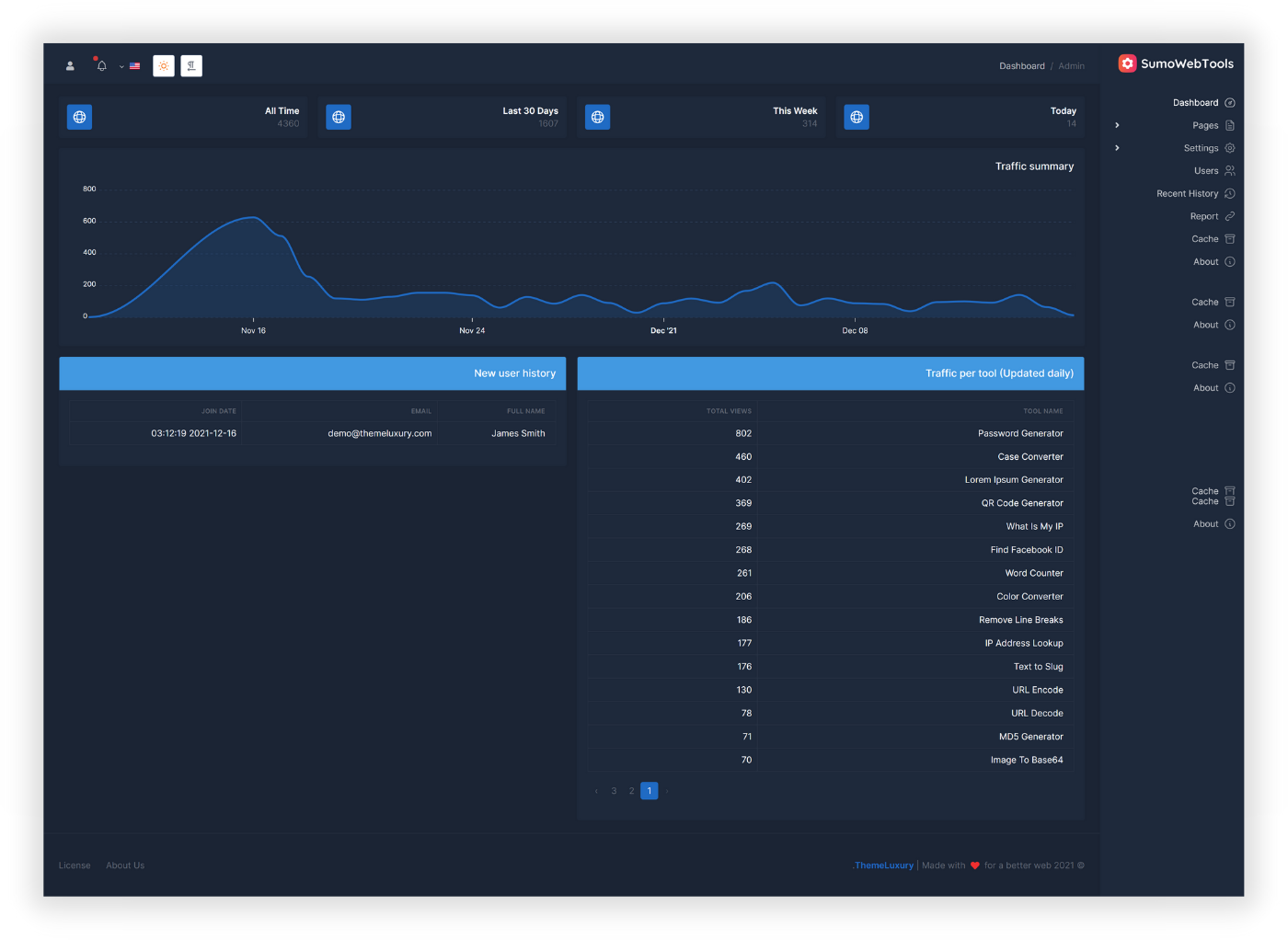Click the Report link icon
The height and width of the screenshot is (940, 1288).
pos(1230,216)
